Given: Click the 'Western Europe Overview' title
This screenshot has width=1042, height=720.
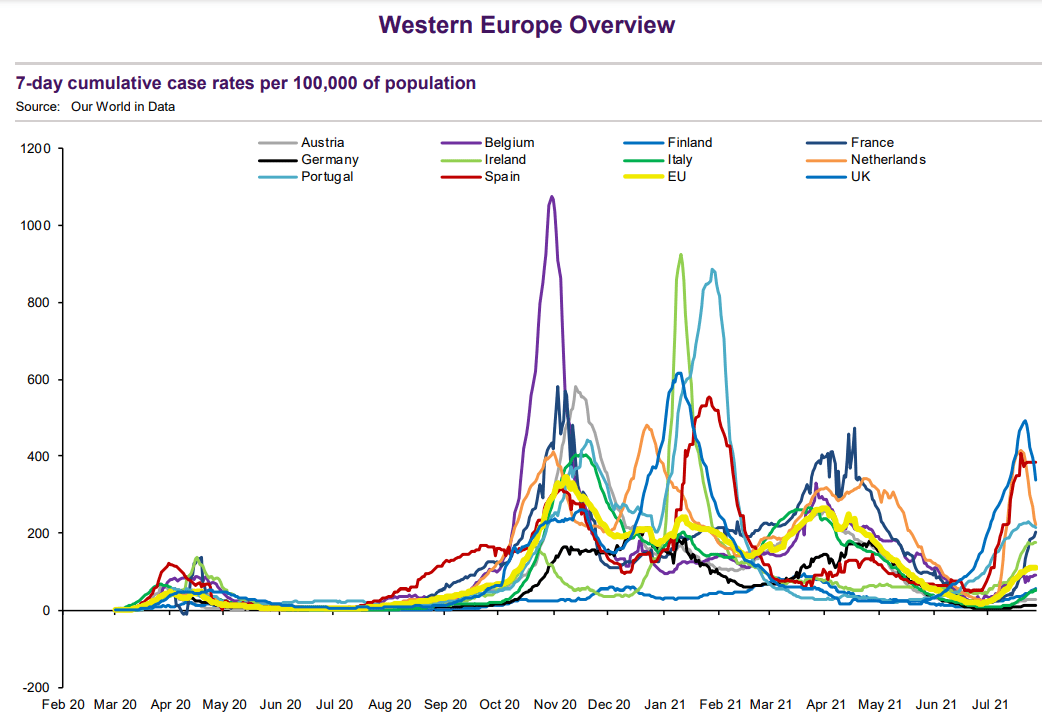Looking at the screenshot, I should 526,25.
